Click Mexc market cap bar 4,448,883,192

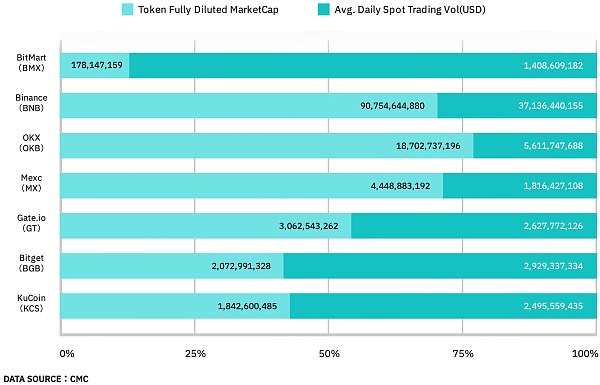click(251, 186)
